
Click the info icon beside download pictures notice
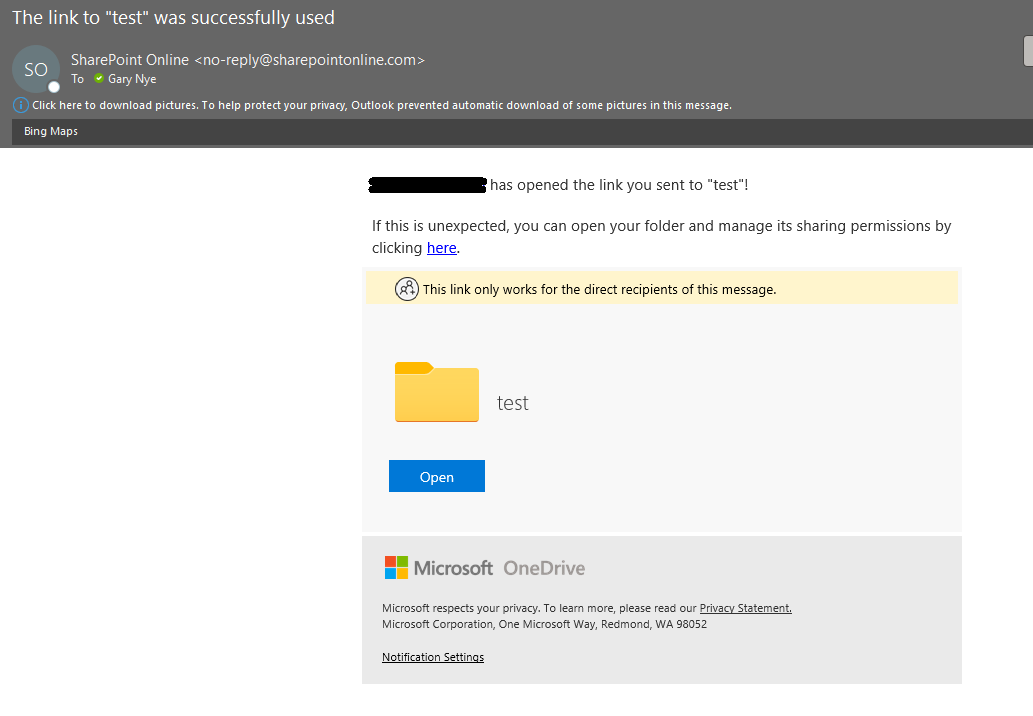click(20, 105)
